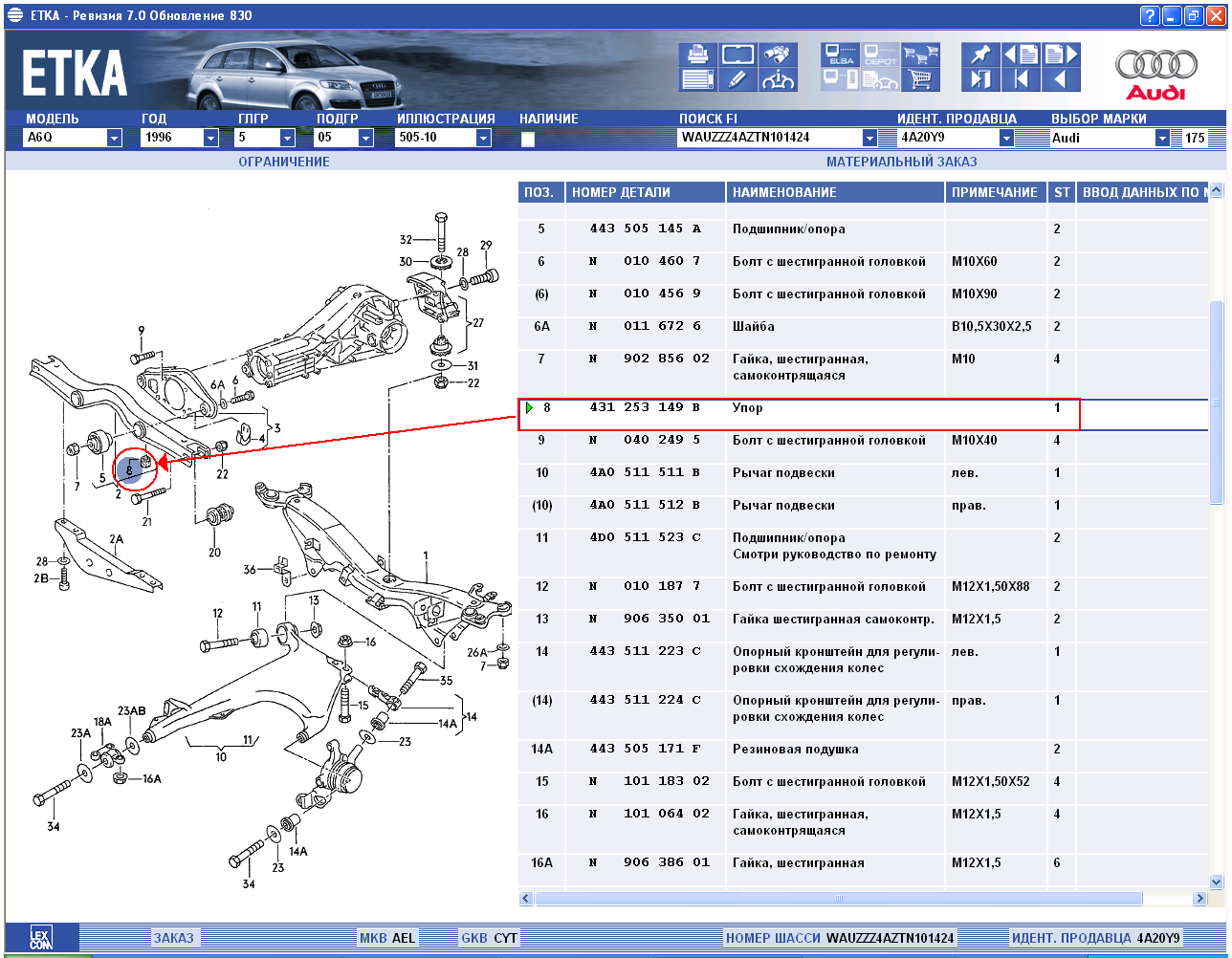Image resolution: width=1232 pixels, height=958 pixels.
Task: Click the field showing 175
Action: 1195,138
